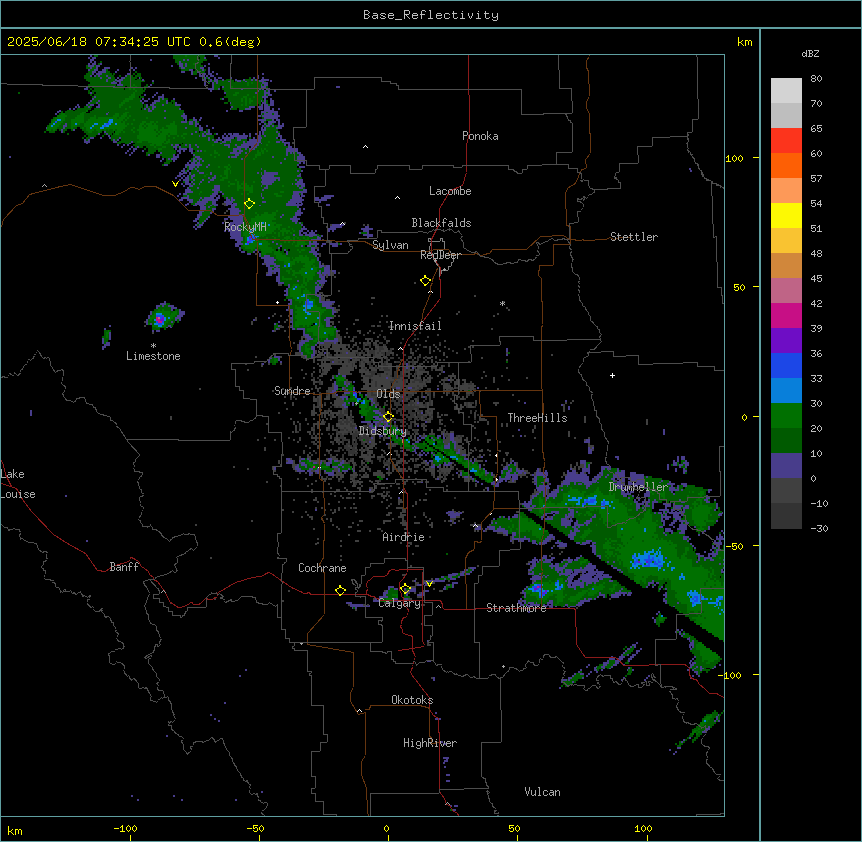This screenshot has height=842, width=862.
Task: Click the Strathmore city label
Action: [516, 608]
